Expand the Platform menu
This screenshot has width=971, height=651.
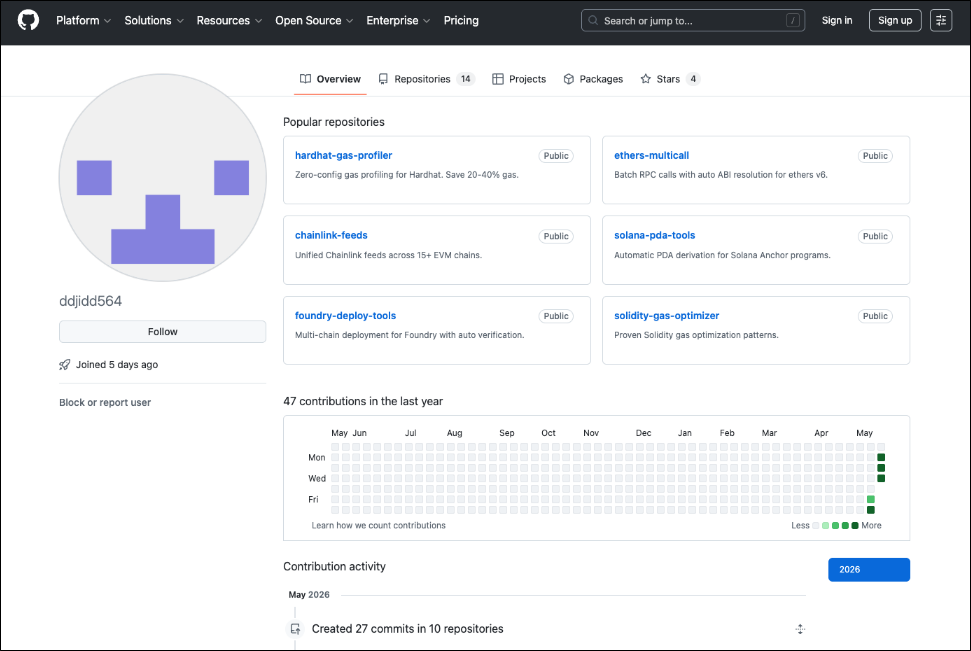click(x=84, y=20)
